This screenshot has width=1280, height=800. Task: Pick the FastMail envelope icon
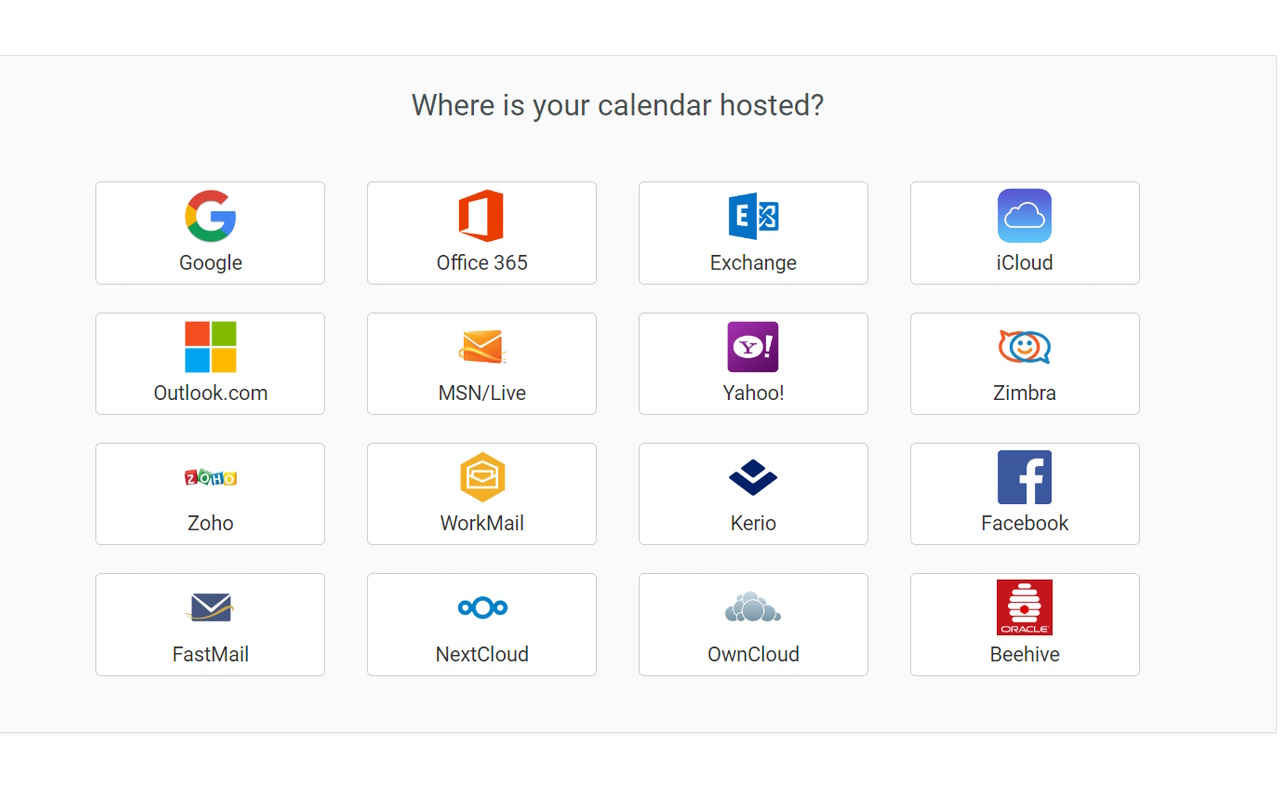point(210,607)
